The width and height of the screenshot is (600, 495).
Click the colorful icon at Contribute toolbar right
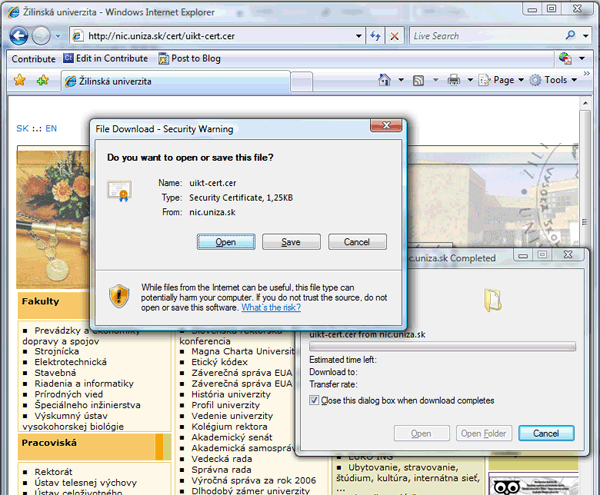[565, 59]
